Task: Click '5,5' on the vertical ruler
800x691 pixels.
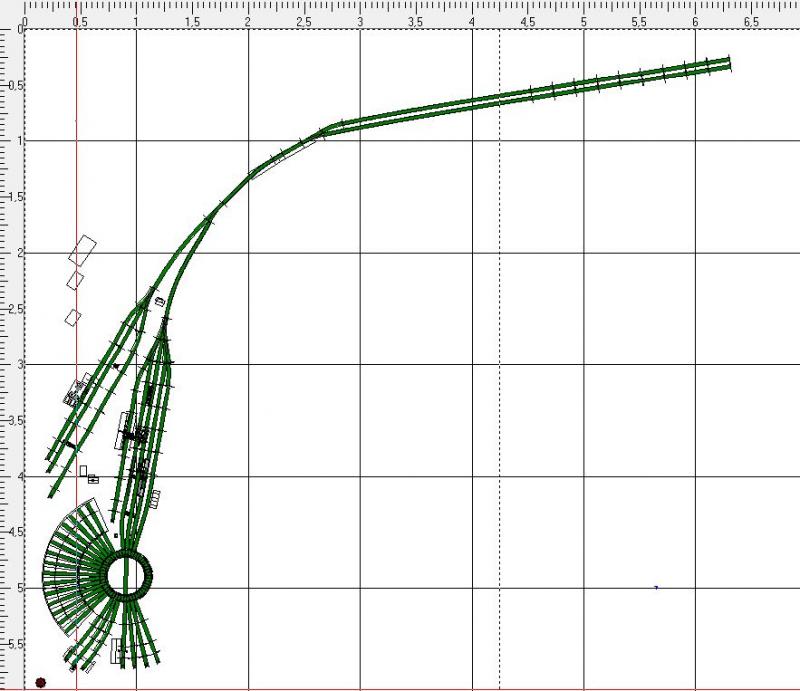Action: [x=14, y=645]
